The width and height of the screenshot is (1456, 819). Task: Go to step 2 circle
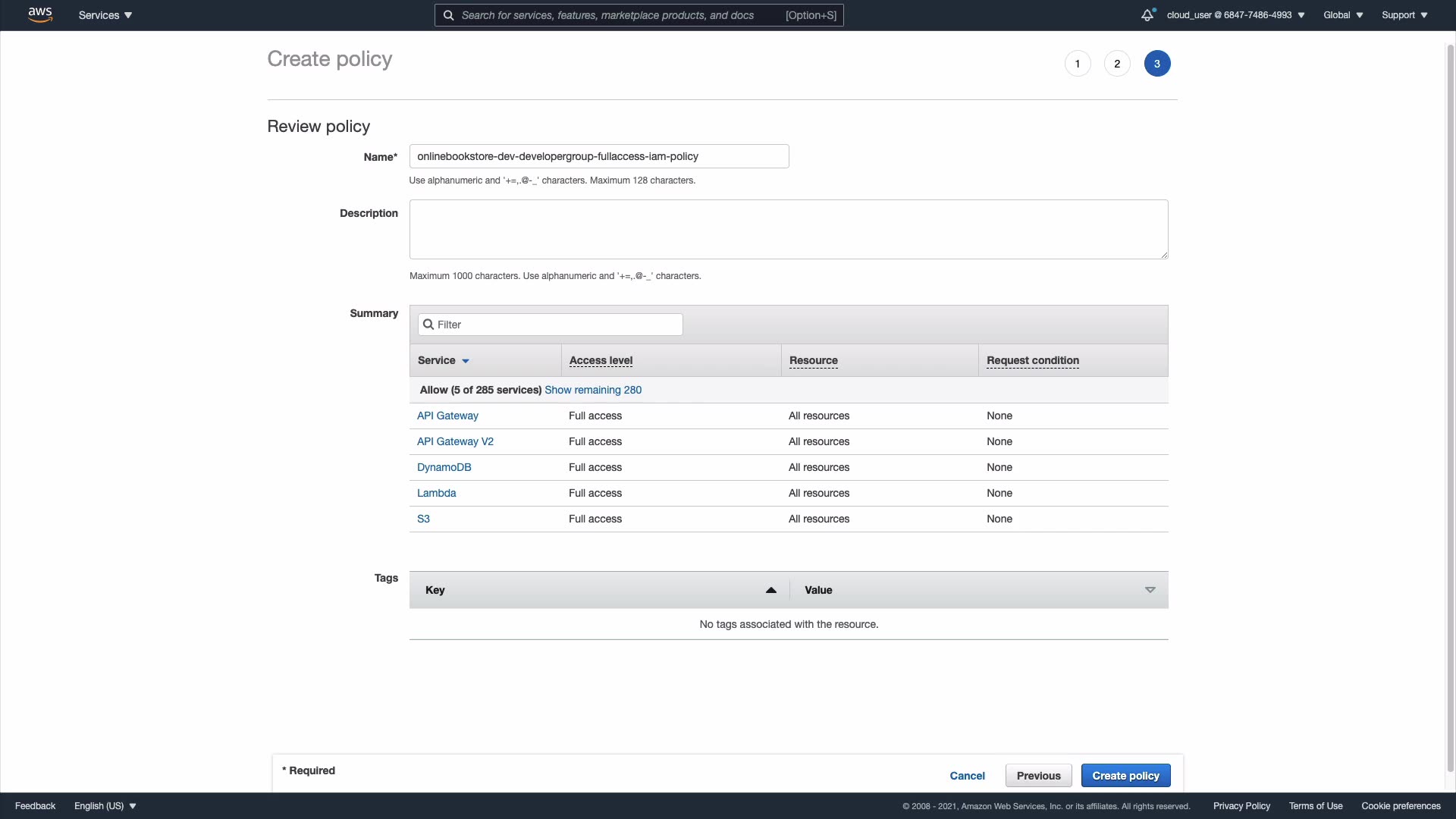[x=1117, y=64]
